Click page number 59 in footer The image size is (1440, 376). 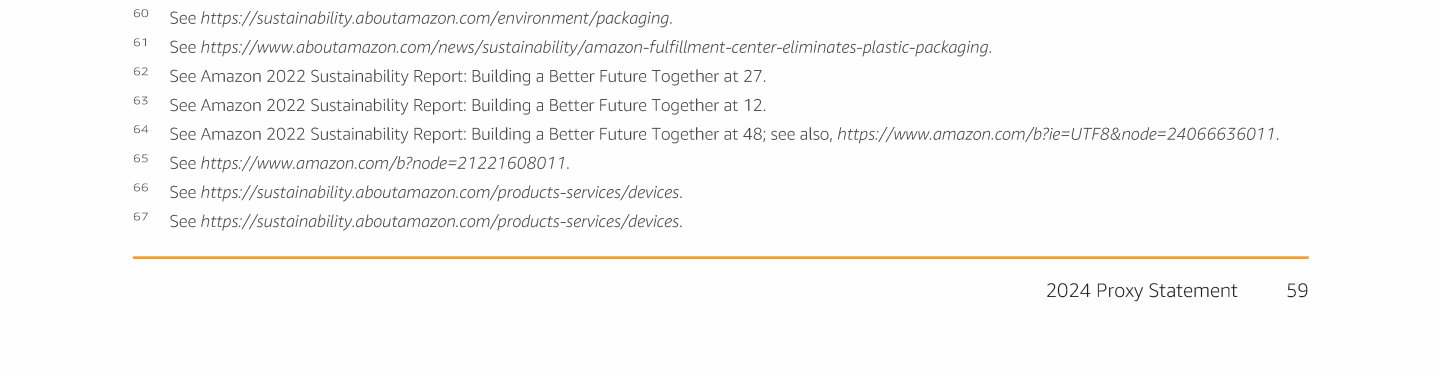[x=1297, y=291]
